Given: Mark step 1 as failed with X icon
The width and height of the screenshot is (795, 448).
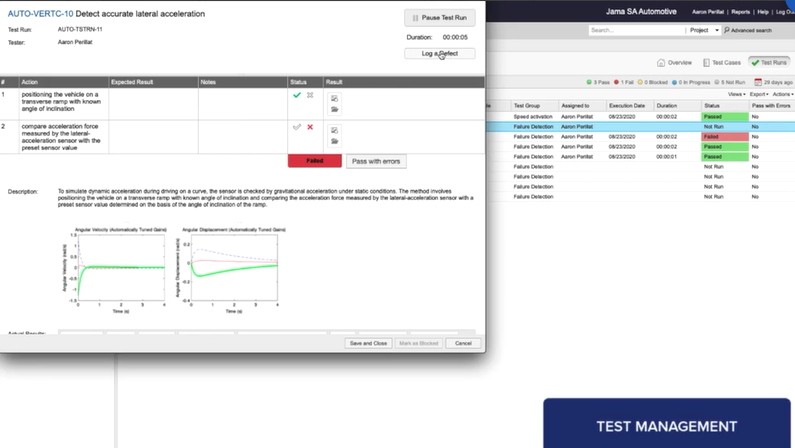Looking at the screenshot, I should pyautogui.click(x=310, y=95).
